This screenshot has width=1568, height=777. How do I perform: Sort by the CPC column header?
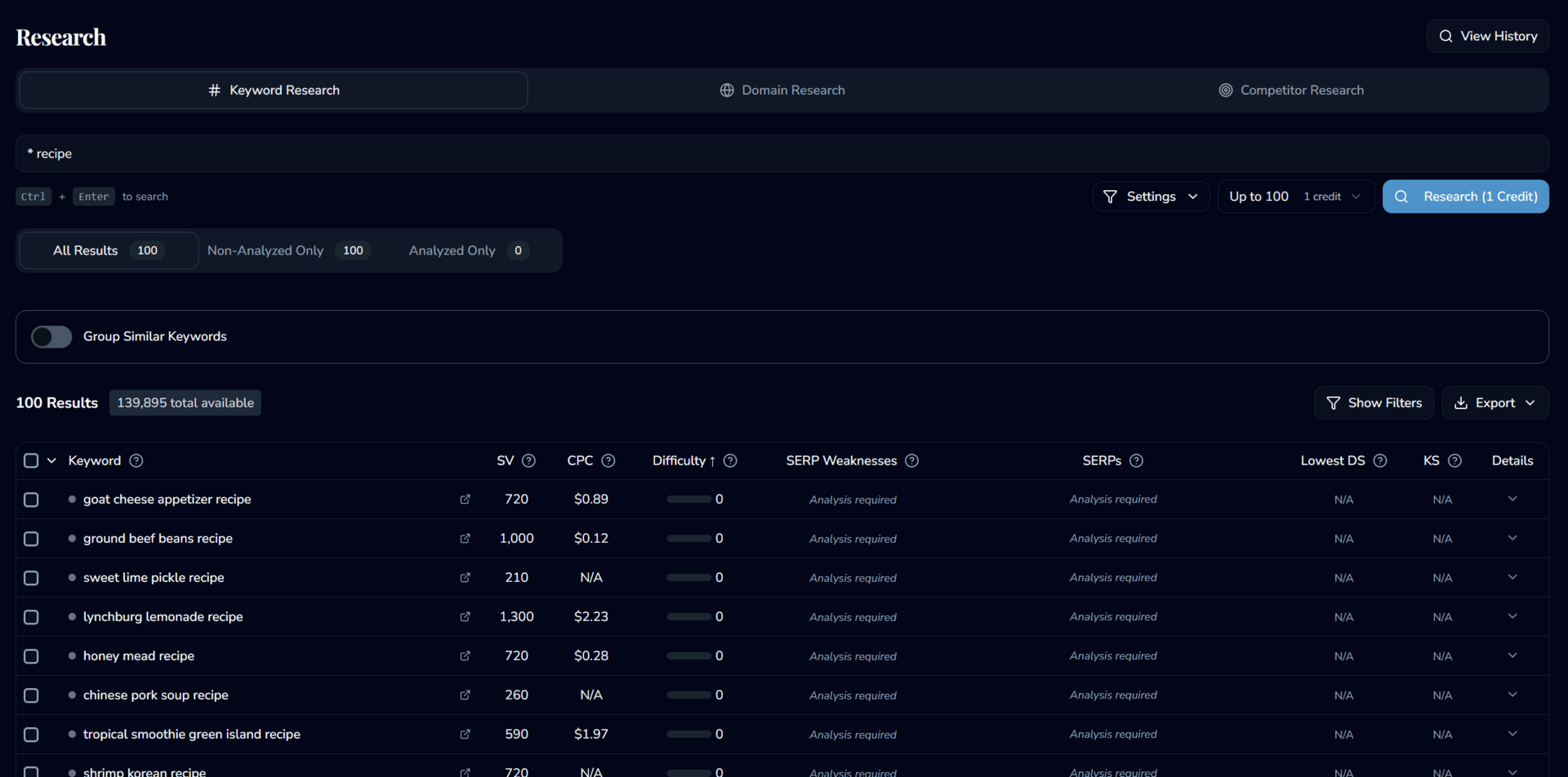(580, 461)
